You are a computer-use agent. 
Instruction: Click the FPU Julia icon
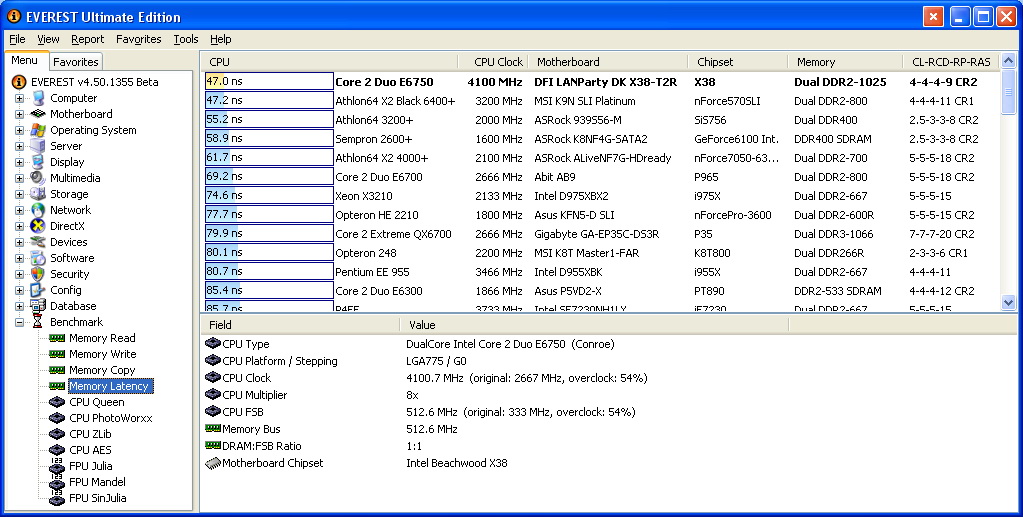point(57,465)
